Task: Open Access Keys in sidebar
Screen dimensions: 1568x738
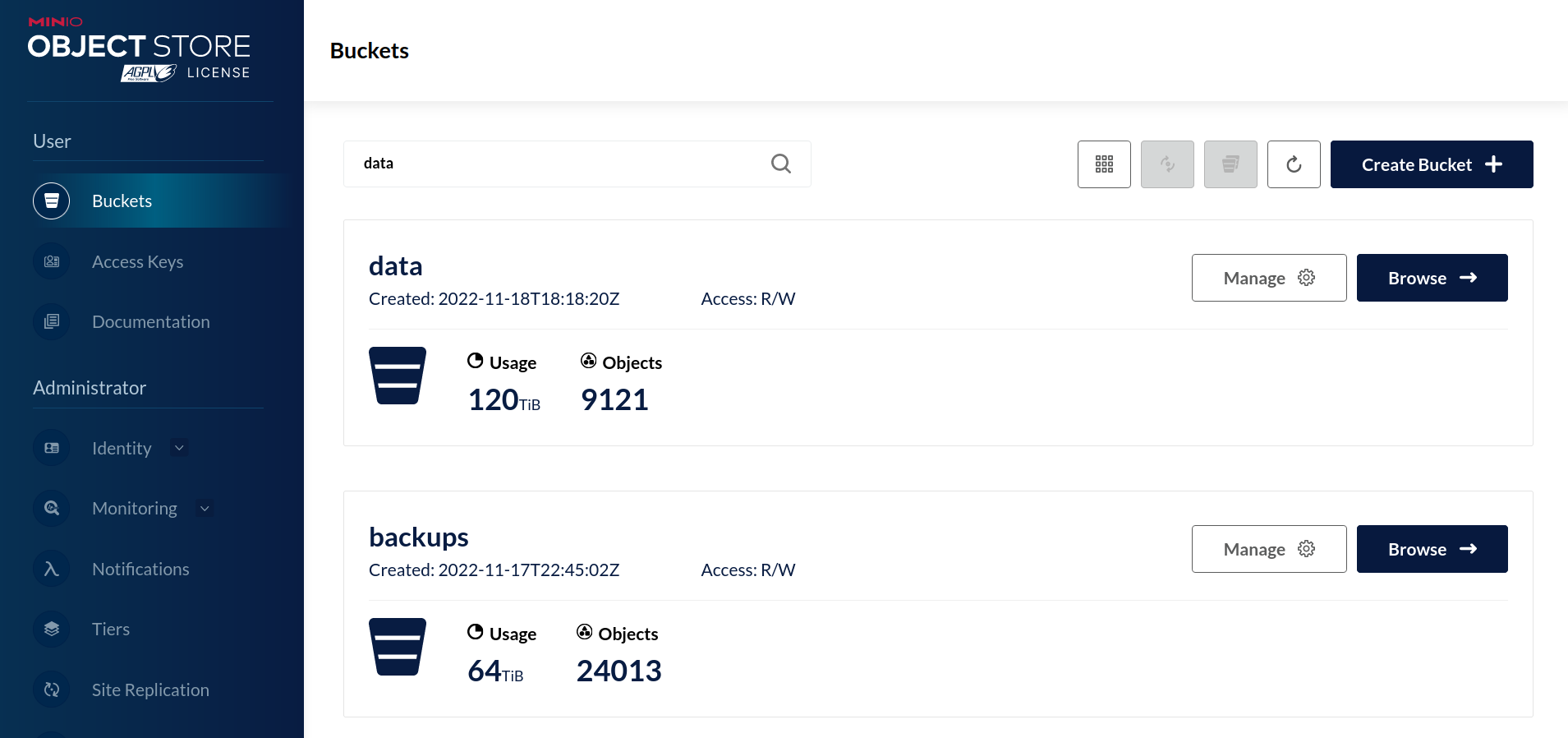Action: click(x=137, y=261)
